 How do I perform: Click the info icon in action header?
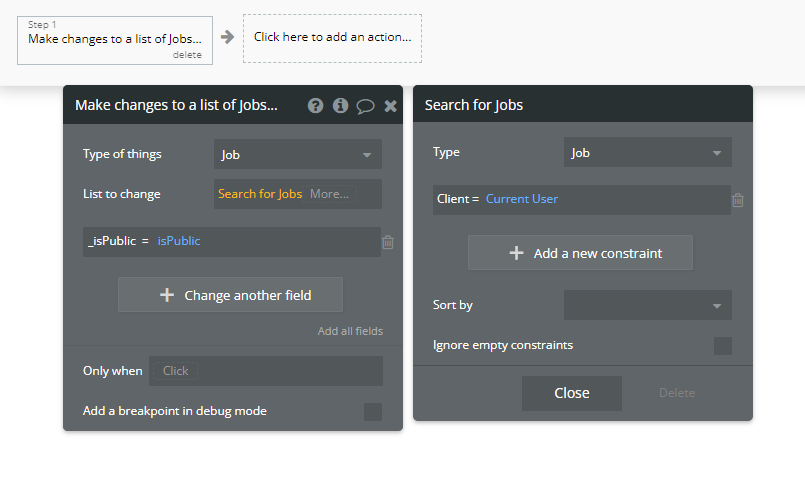click(x=340, y=105)
